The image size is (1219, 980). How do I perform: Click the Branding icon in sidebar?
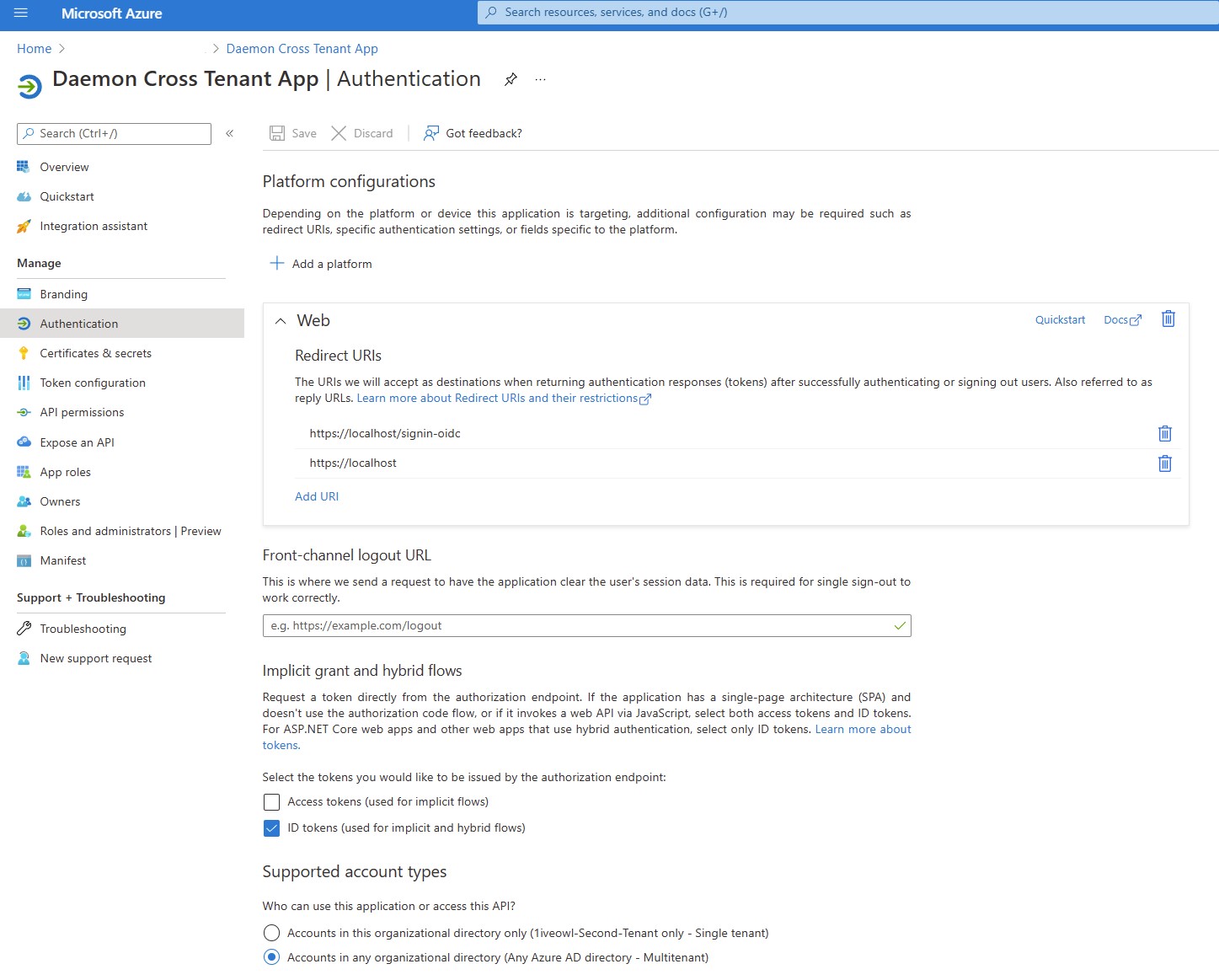(x=24, y=294)
